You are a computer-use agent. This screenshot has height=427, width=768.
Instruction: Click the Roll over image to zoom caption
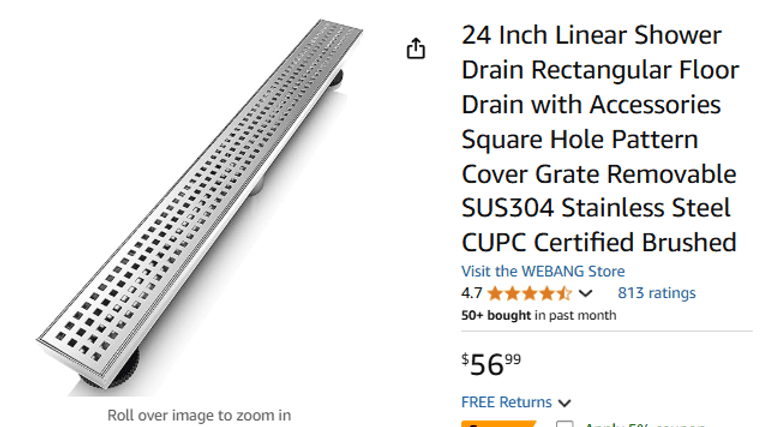(199, 415)
